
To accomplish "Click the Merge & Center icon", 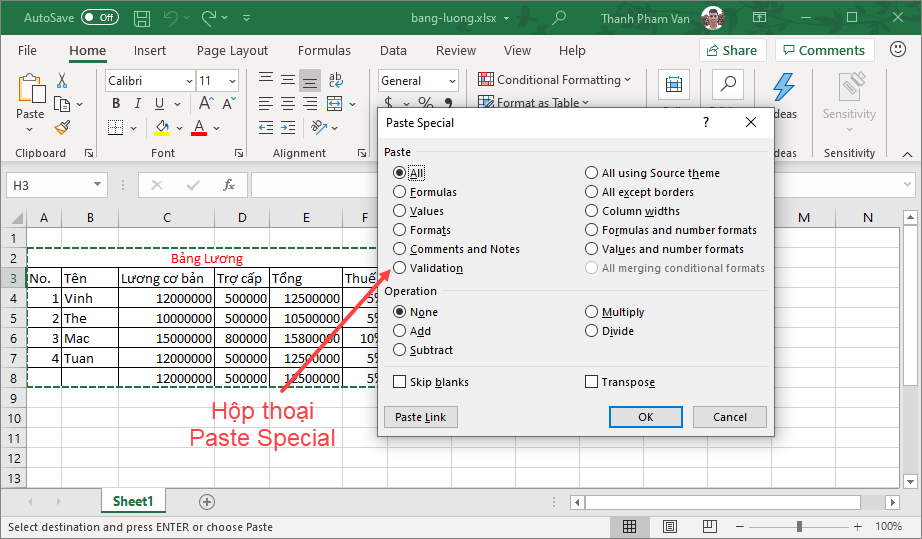I will point(335,104).
